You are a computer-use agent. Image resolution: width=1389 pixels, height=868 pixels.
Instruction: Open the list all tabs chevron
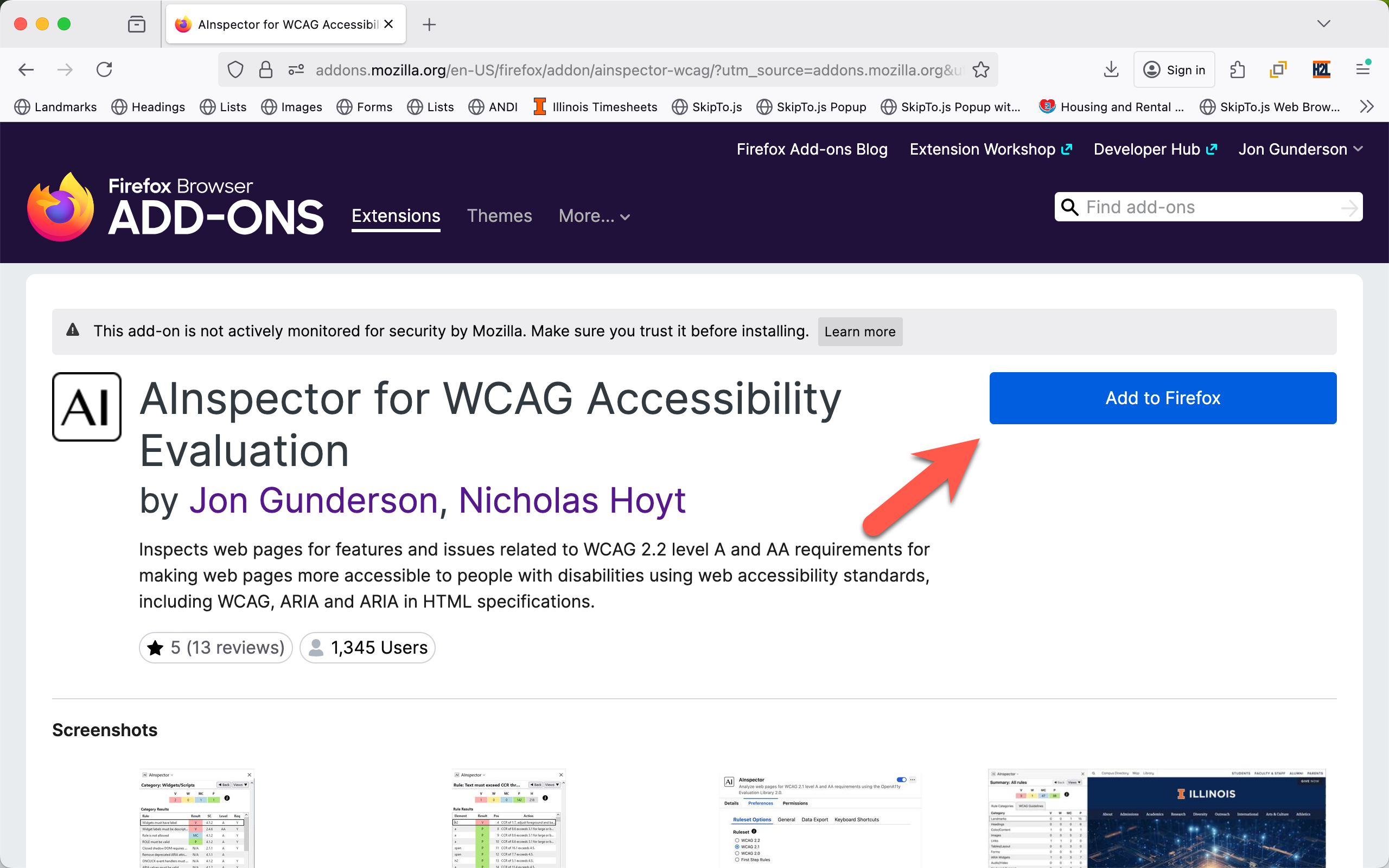[1323, 24]
